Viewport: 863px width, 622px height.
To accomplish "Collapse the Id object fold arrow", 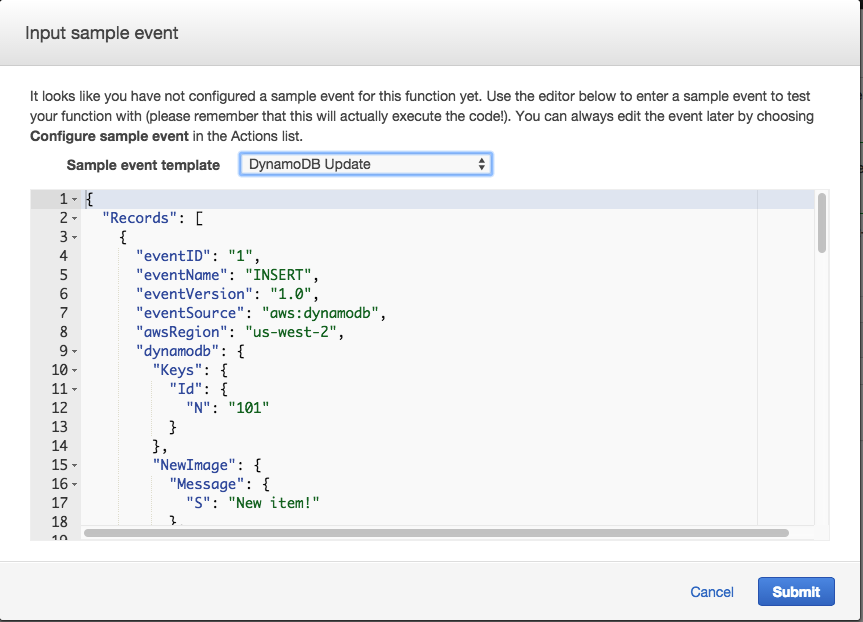I will point(73,389).
